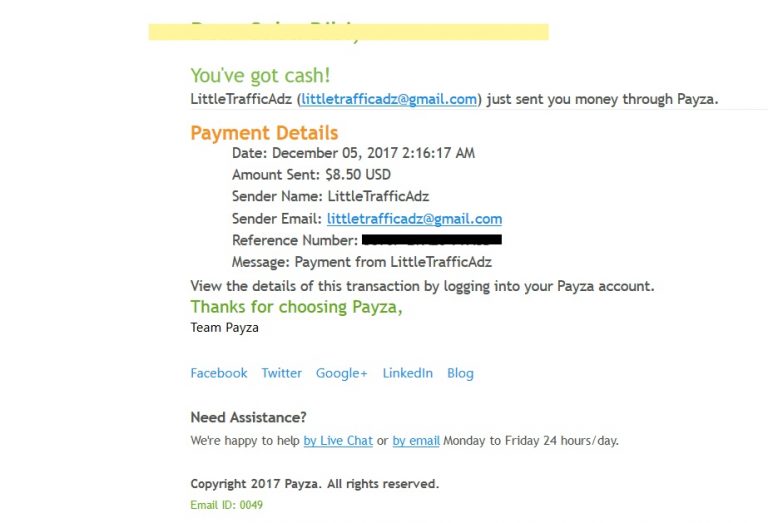Screen dimensions: 768x523
Task: Click the "Payment Details" heading
Action: 264,133
